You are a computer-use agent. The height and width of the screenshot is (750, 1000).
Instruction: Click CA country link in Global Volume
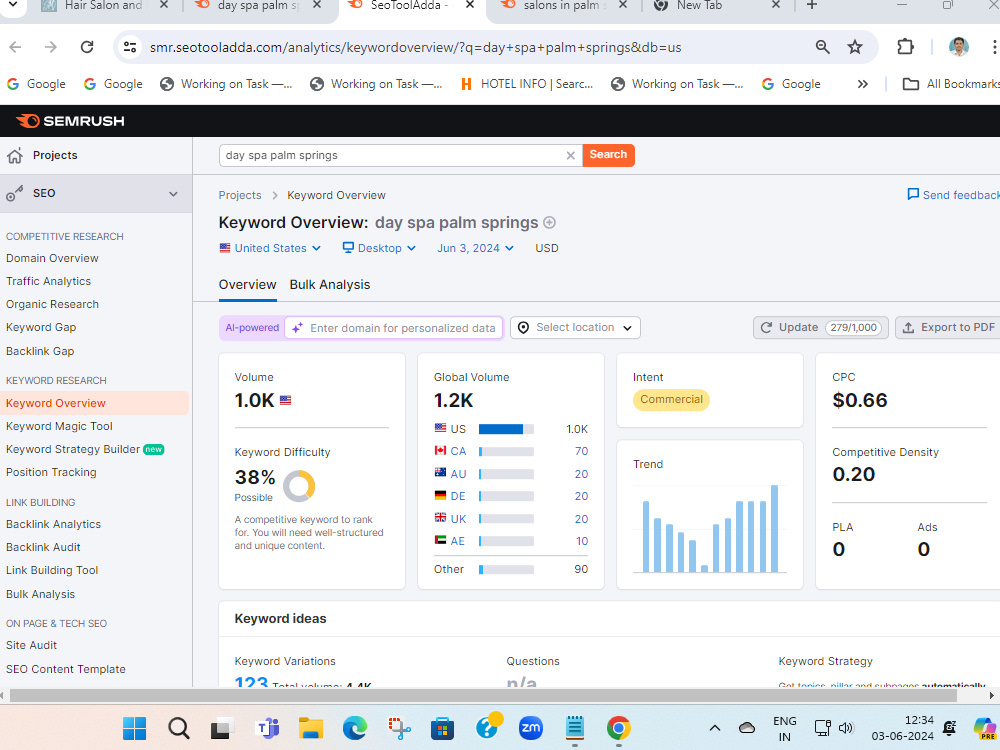[458, 451]
